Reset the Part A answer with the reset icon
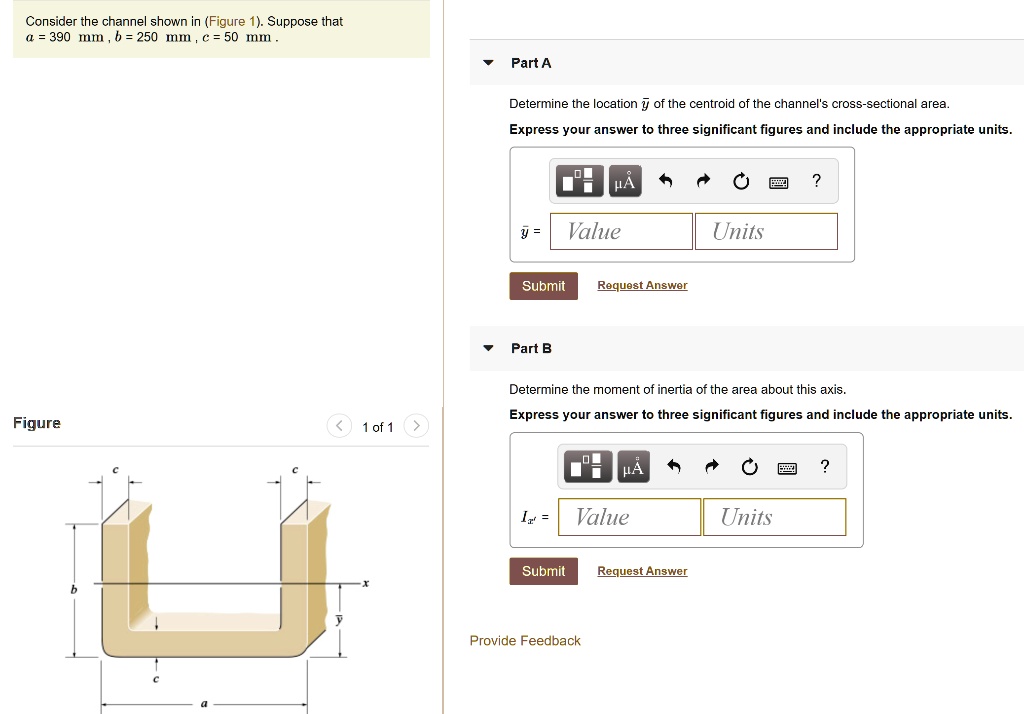Image resolution: width=1024 pixels, height=714 pixels. click(740, 181)
